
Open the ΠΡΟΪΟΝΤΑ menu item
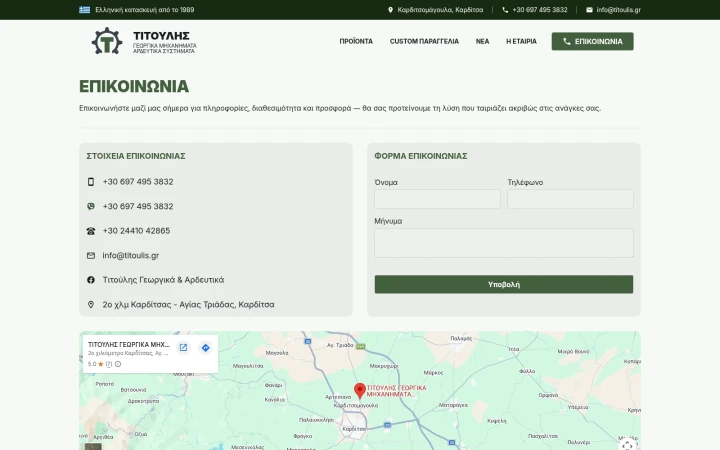(356, 41)
